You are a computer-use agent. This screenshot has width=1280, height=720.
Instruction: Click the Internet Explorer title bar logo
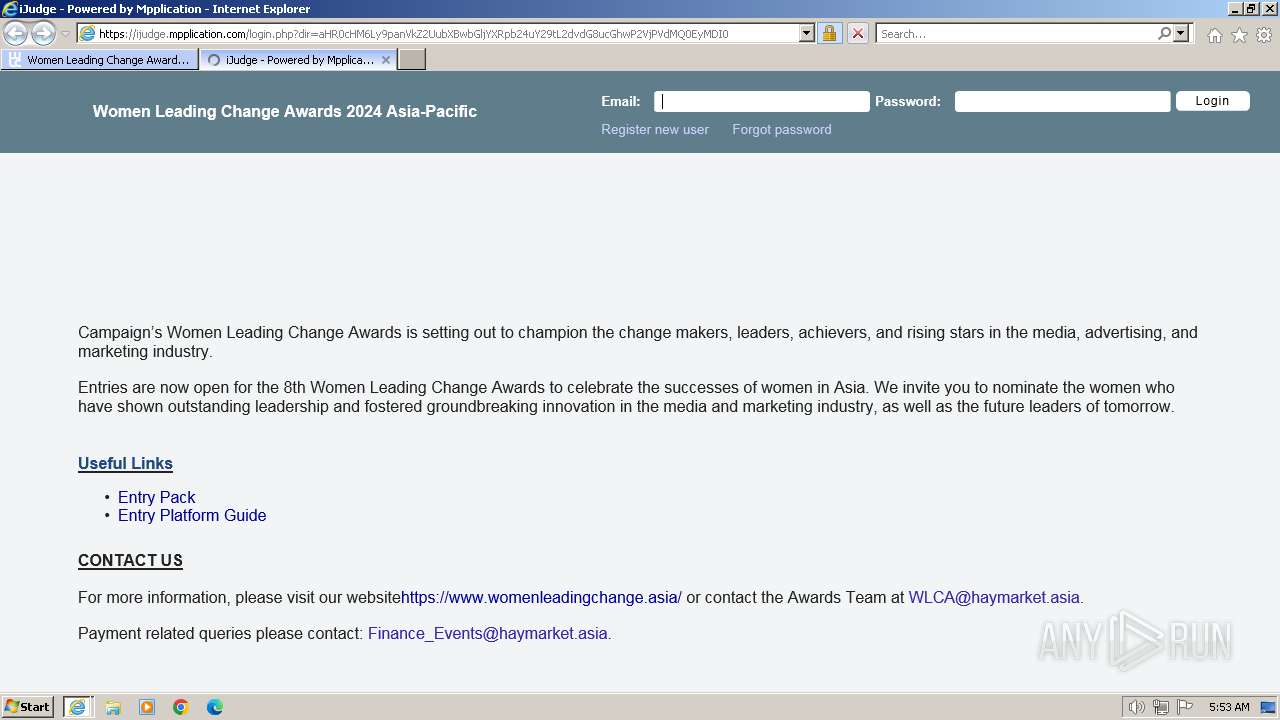pyautogui.click(x=9, y=9)
